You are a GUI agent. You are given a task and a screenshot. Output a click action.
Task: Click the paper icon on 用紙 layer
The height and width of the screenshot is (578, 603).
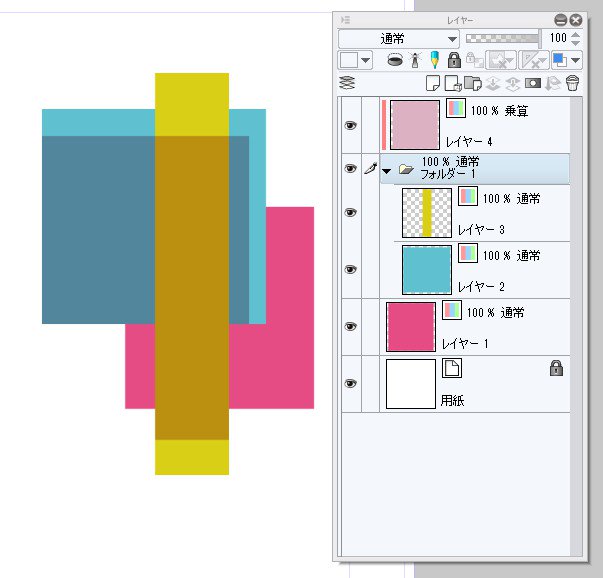tap(452, 368)
